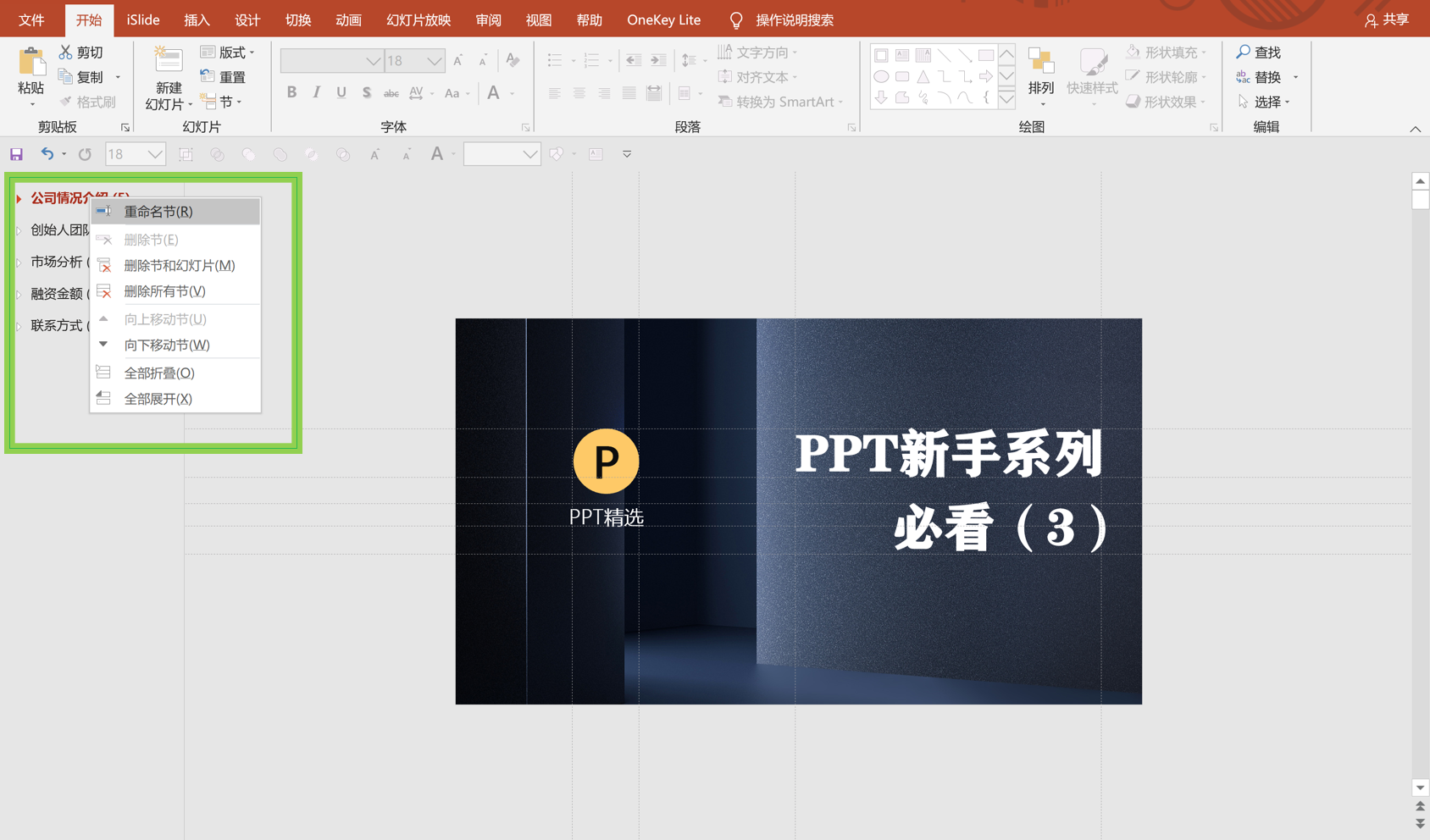This screenshot has width=1430, height=840.
Task: Click the Find magnifier icon
Action: click(x=1243, y=52)
